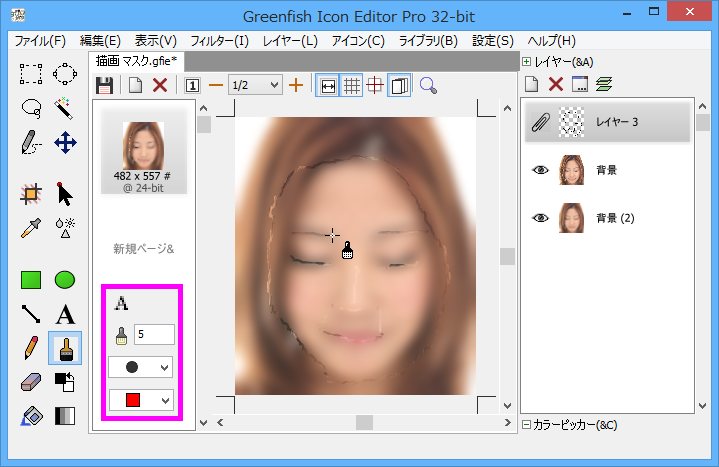This screenshot has height=467, width=719.
Task: Toggle the grid display button
Action: [x=352, y=86]
